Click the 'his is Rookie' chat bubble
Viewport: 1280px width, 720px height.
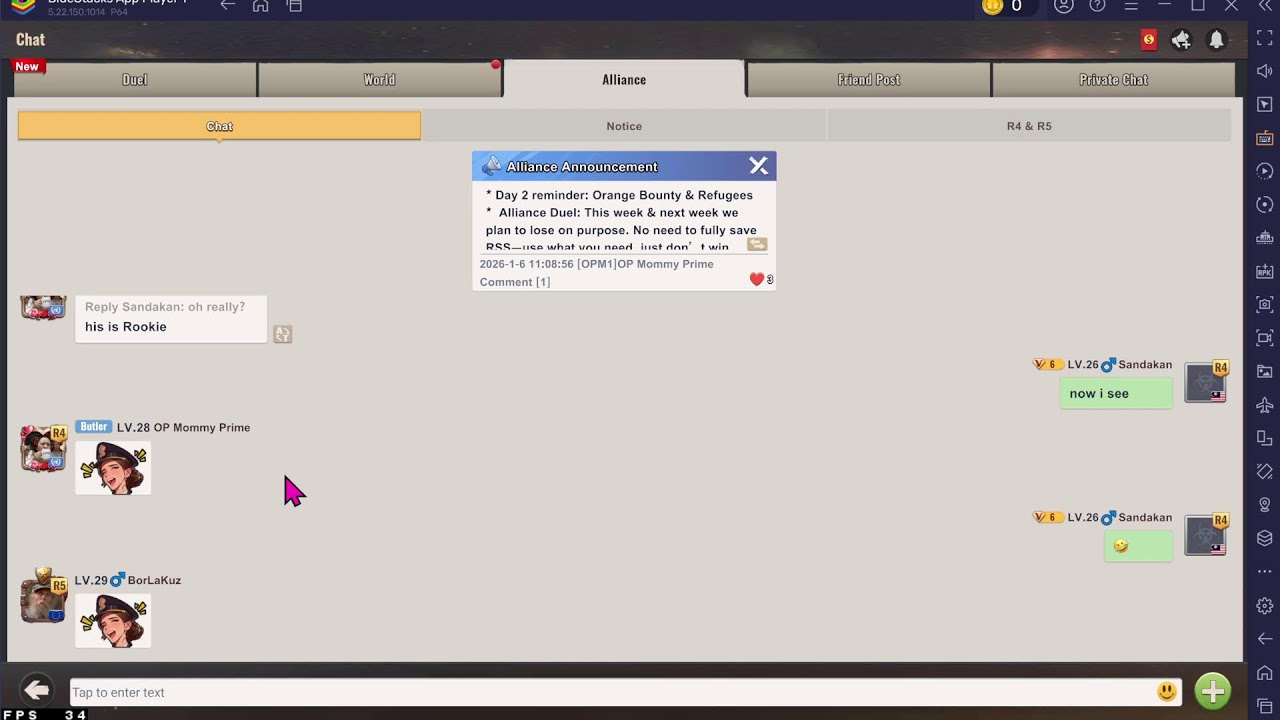click(x=171, y=319)
